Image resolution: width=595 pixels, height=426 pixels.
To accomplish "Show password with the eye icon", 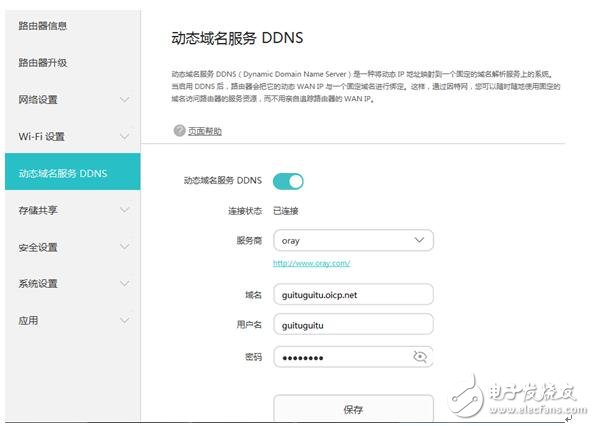I will click(x=420, y=357).
